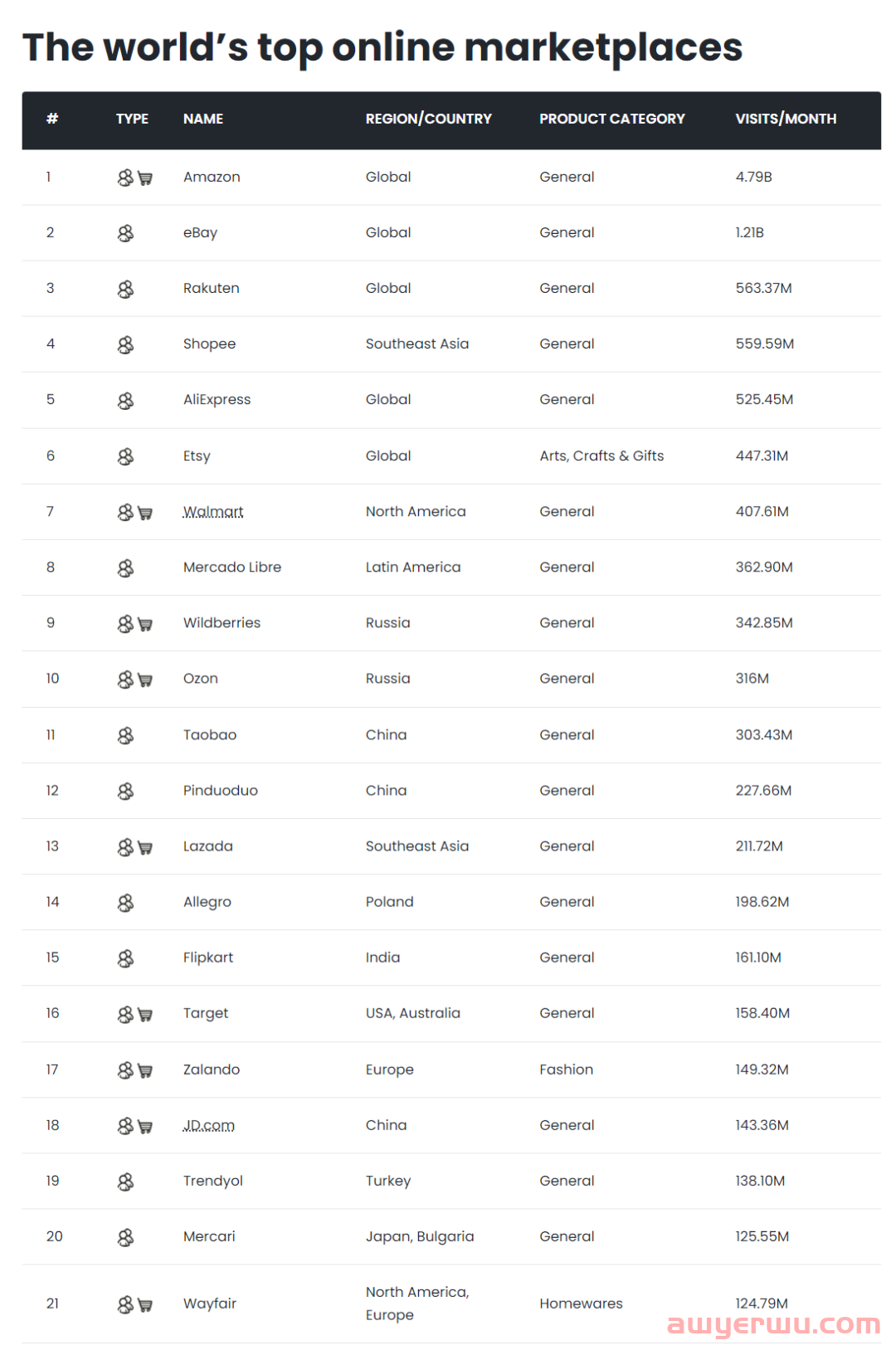The height and width of the screenshot is (1350, 896).
Task: Click the TYPE column header
Action: 132,119
